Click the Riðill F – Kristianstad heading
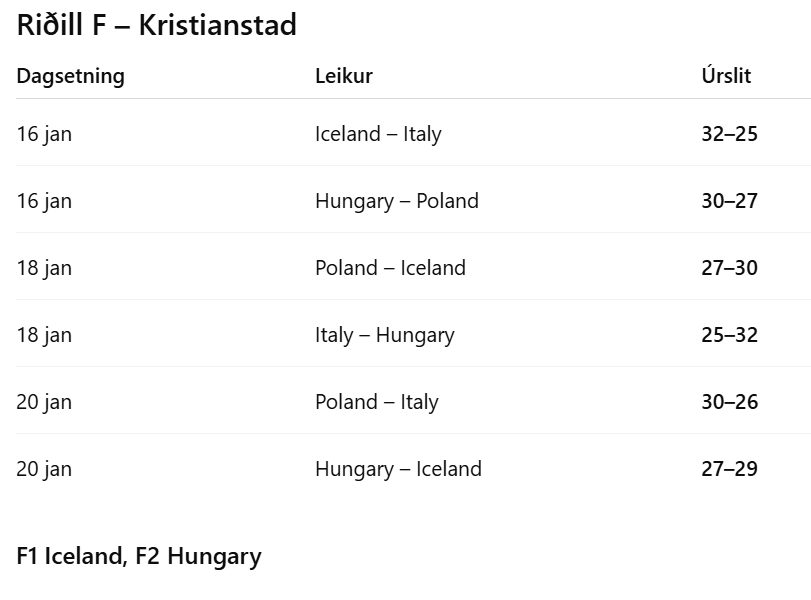Viewport: 811px width, 600px height. (x=157, y=25)
